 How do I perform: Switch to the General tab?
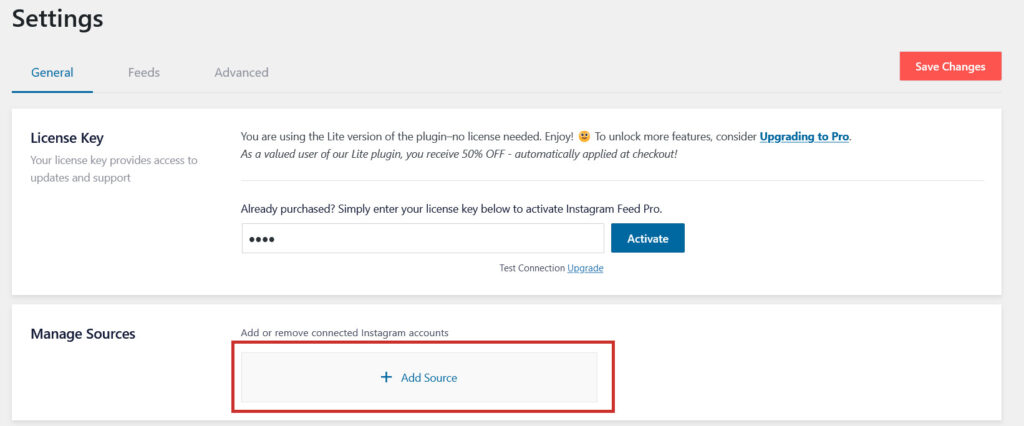[x=52, y=73]
